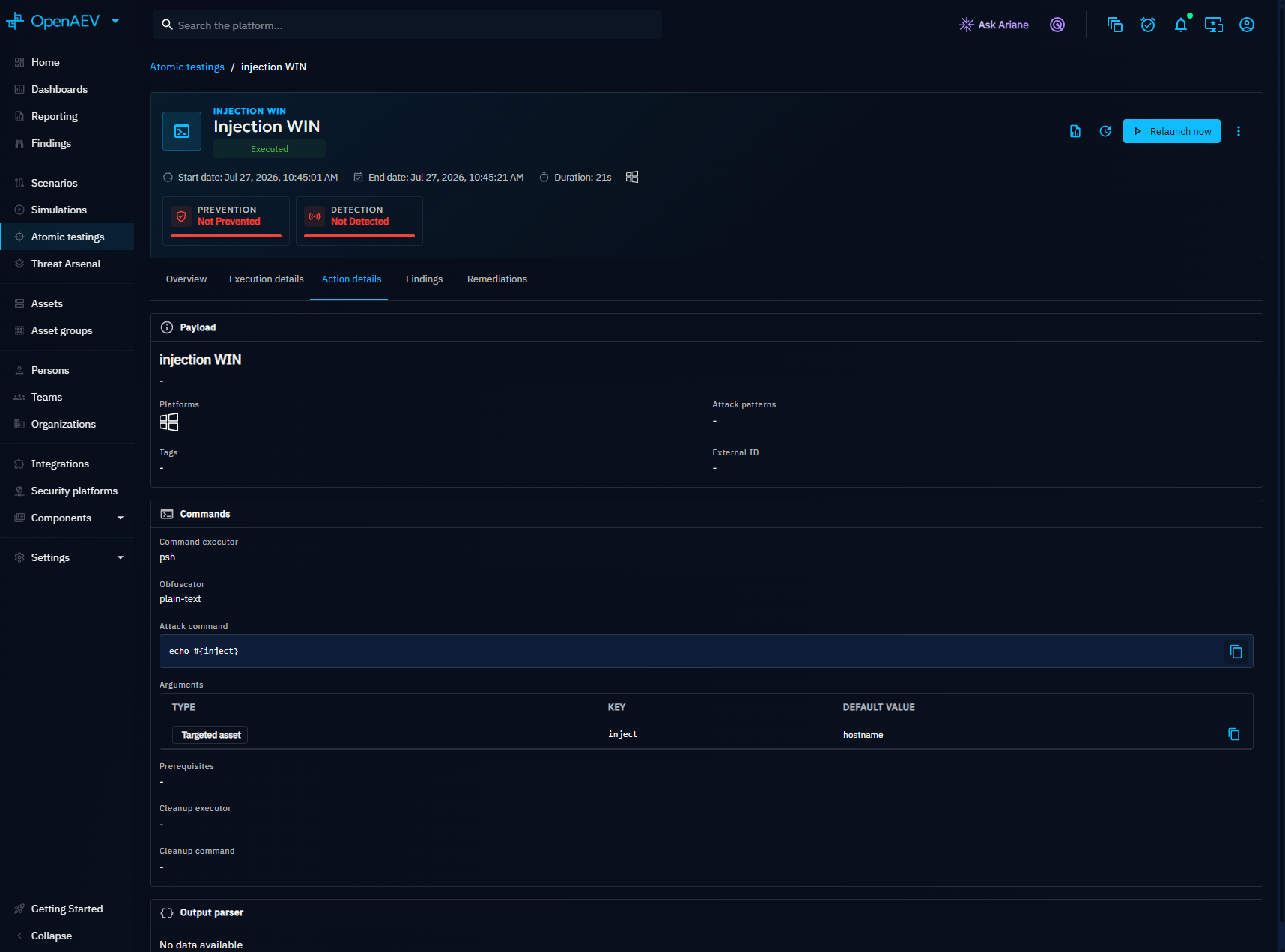Open the notifications bell
This screenshot has height=952, width=1285.
[x=1181, y=25]
